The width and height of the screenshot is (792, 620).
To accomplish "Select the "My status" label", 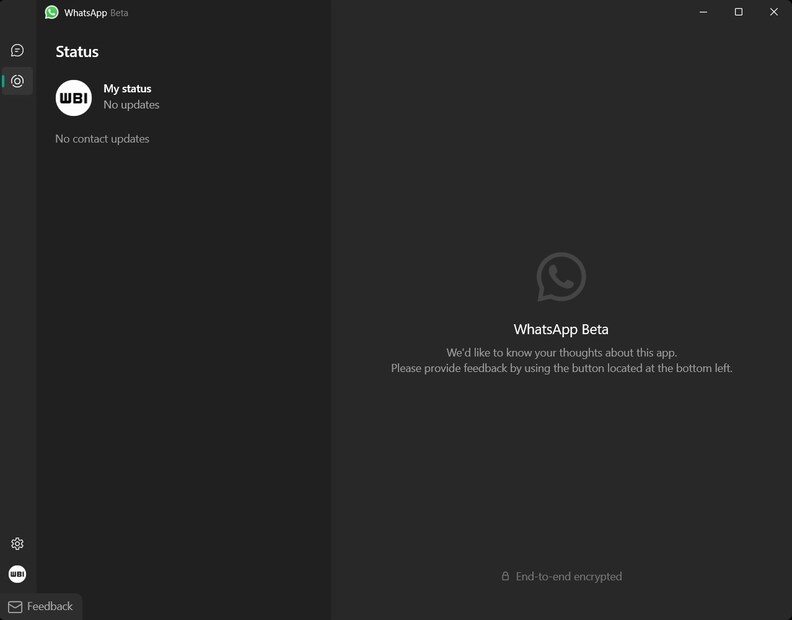I will click(x=127, y=89).
